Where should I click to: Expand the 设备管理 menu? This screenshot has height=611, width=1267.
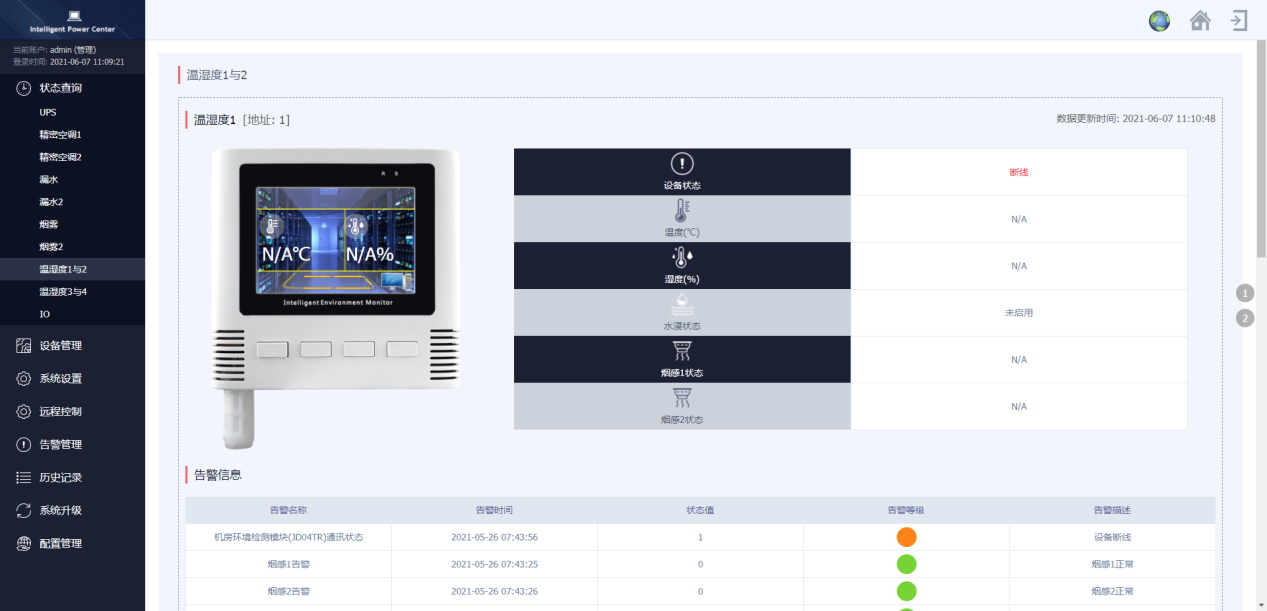coord(60,346)
